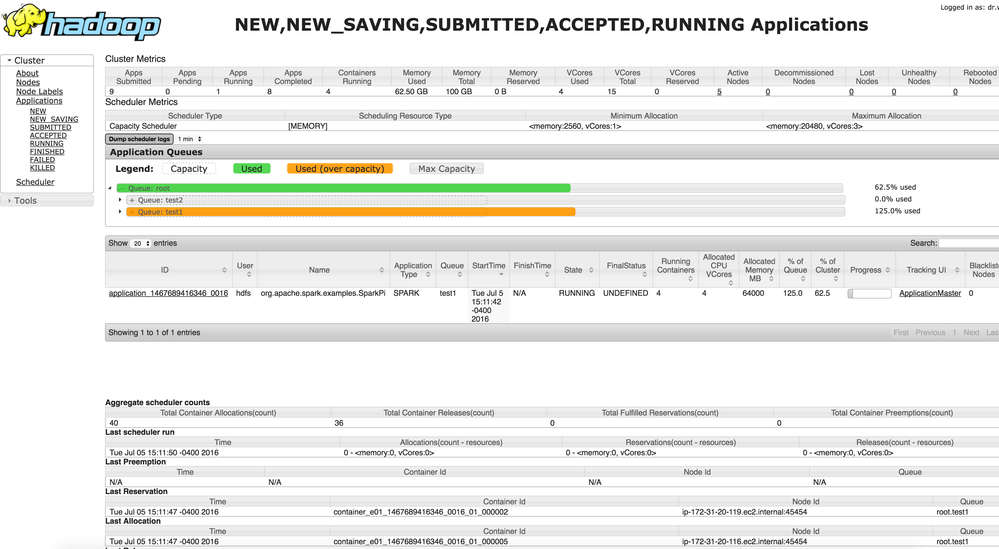Click the Unhealthy Nodes count link

[x=894, y=92]
